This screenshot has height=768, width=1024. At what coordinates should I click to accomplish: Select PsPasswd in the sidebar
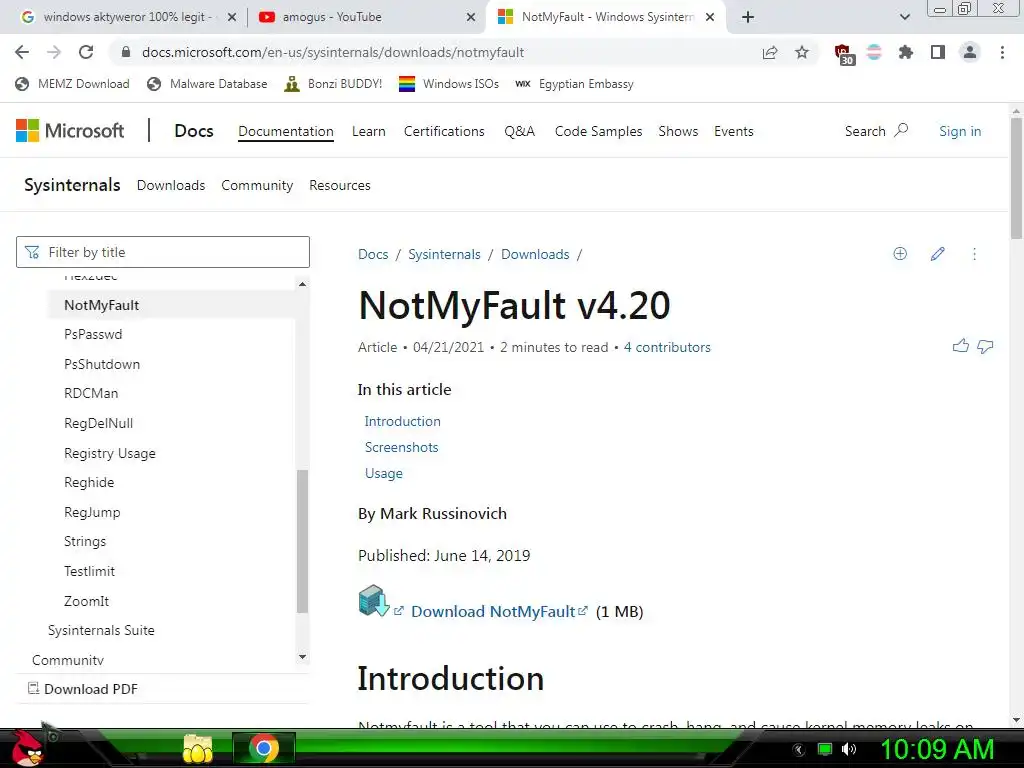[93, 334]
